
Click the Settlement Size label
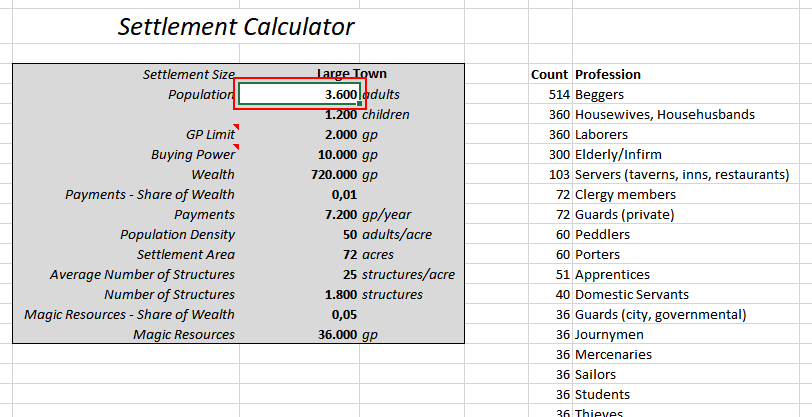point(189,75)
